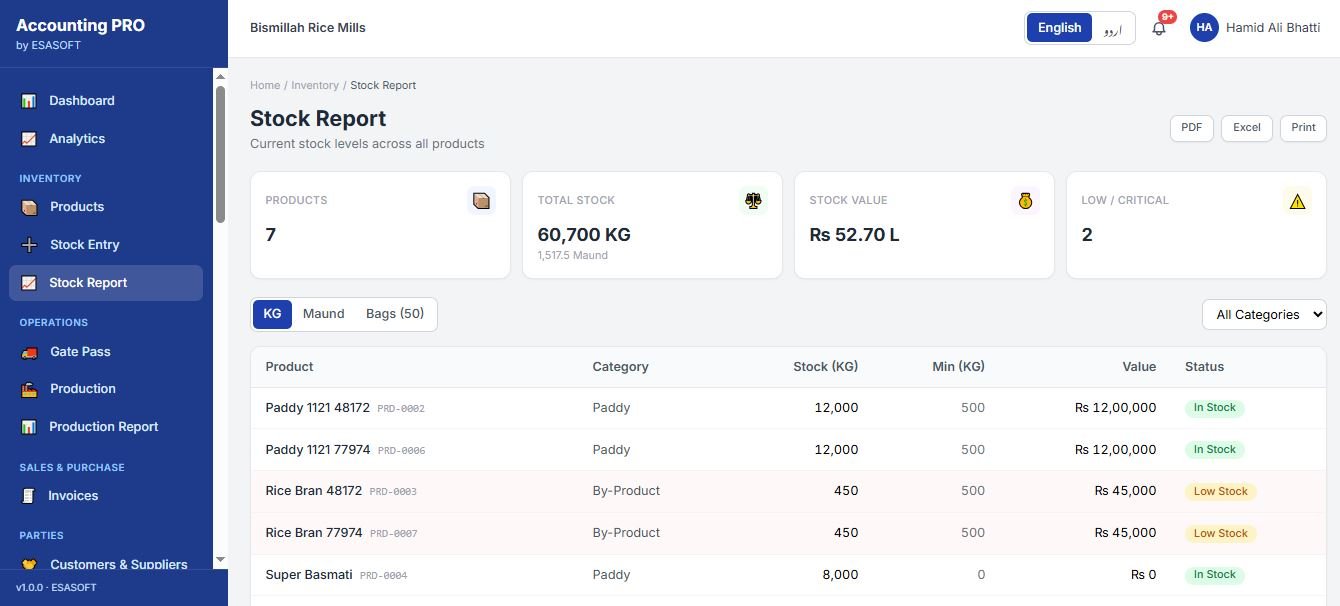The height and width of the screenshot is (606, 1340).
Task: Switch interface language to Urdu
Action: click(1113, 28)
